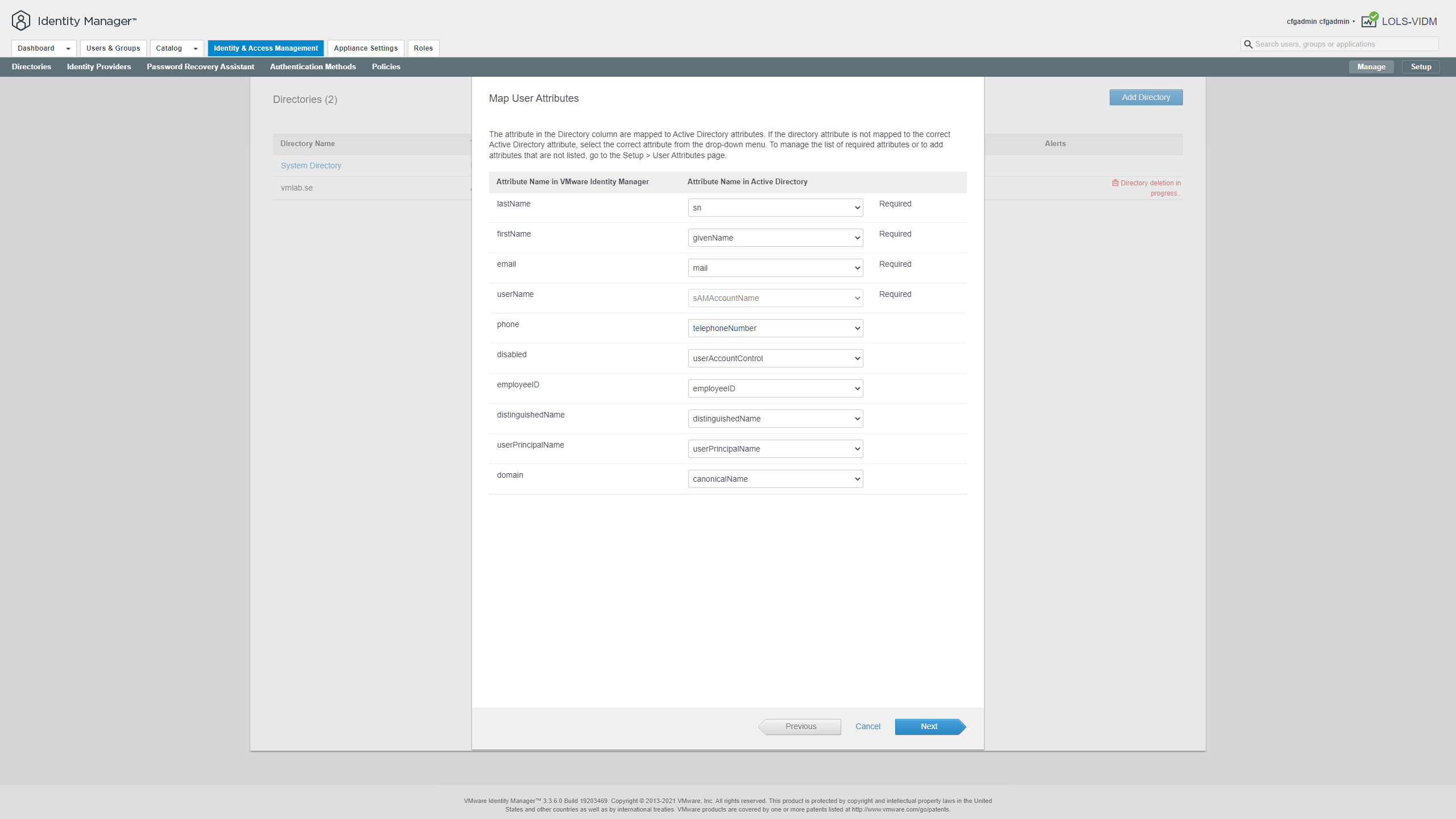
Task: Click the Previous button
Action: tap(800, 726)
